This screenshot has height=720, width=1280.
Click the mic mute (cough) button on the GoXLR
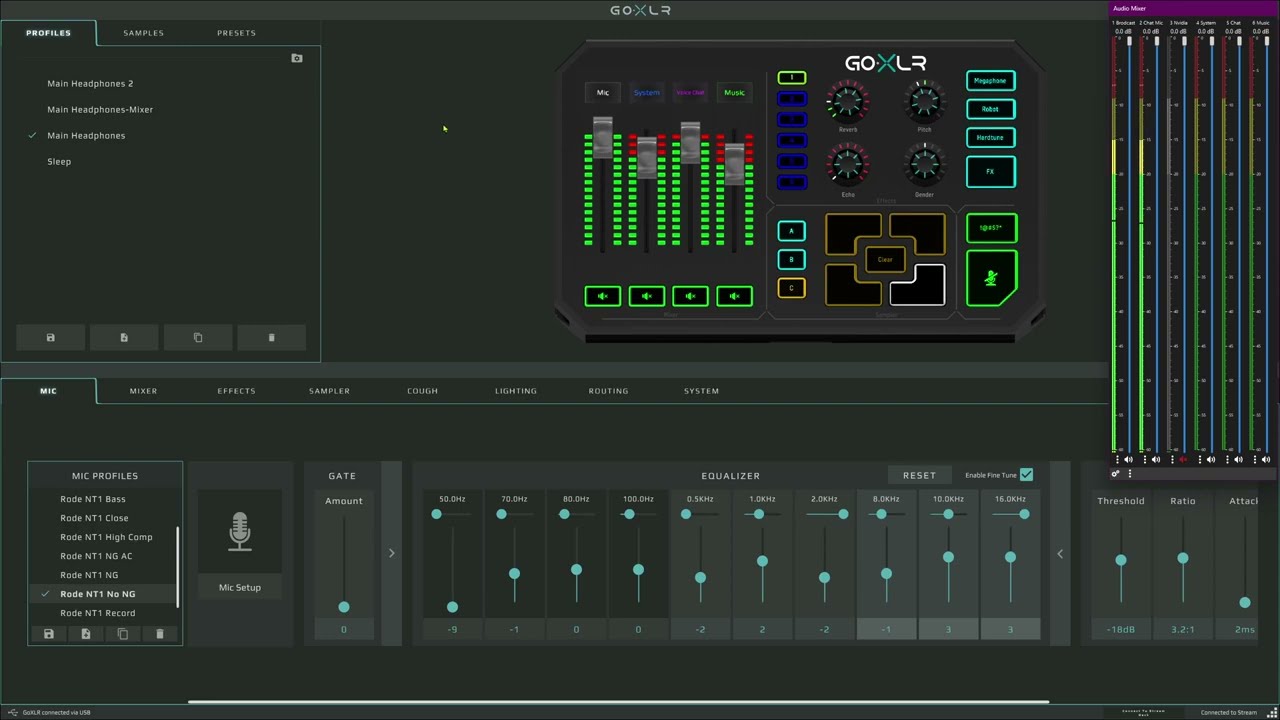[x=991, y=278]
